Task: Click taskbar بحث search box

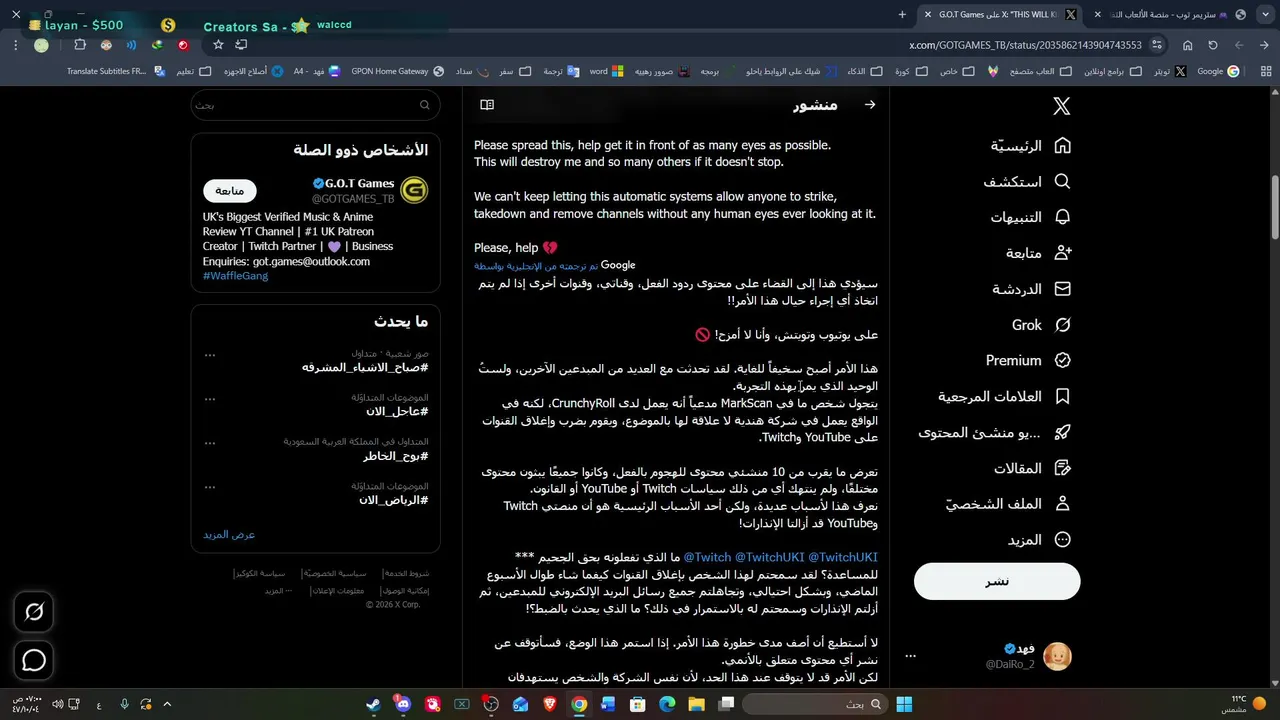Action: tap(815, 705)
